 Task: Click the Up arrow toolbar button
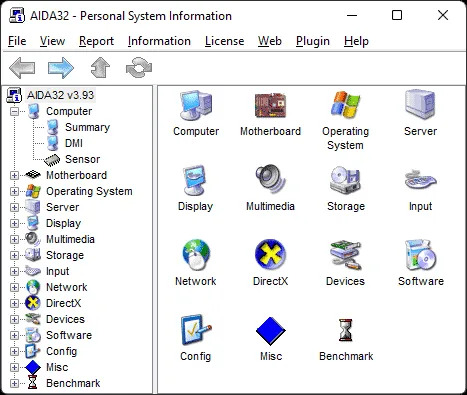tap(100, 68)
